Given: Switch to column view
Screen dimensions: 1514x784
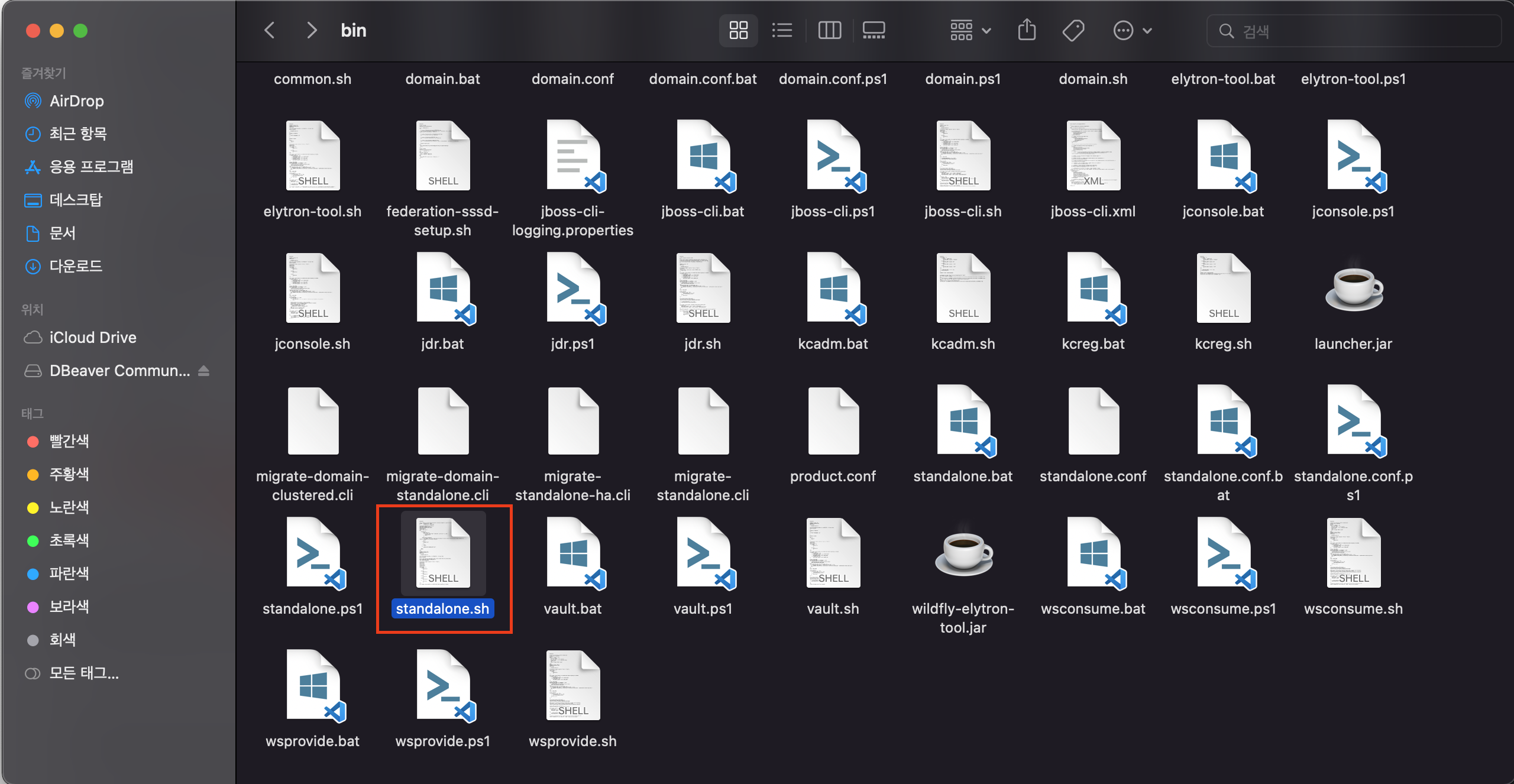Looking at the screenshot, I should click(x=829, y=30).
